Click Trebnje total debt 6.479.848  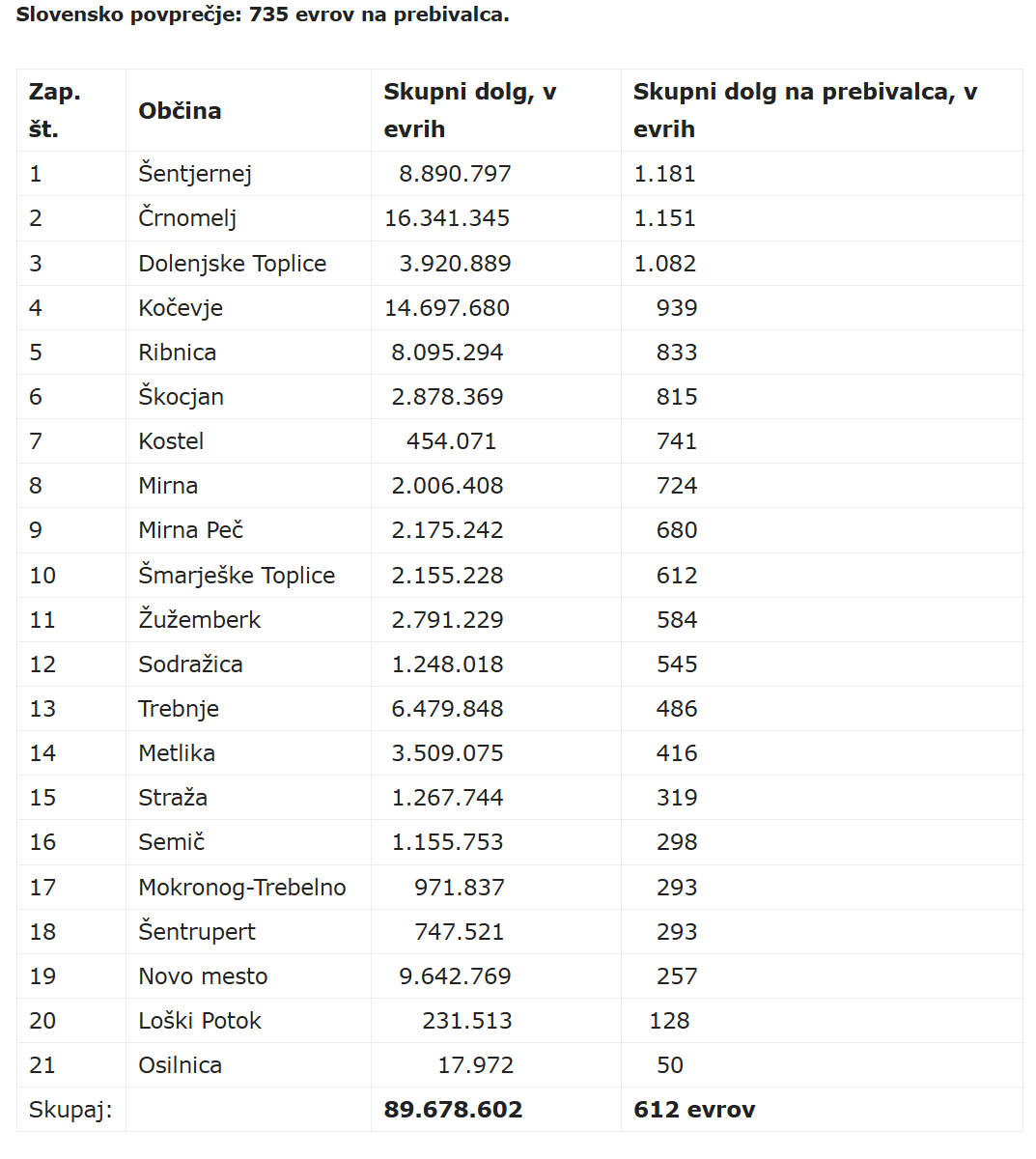coord(447,709)
